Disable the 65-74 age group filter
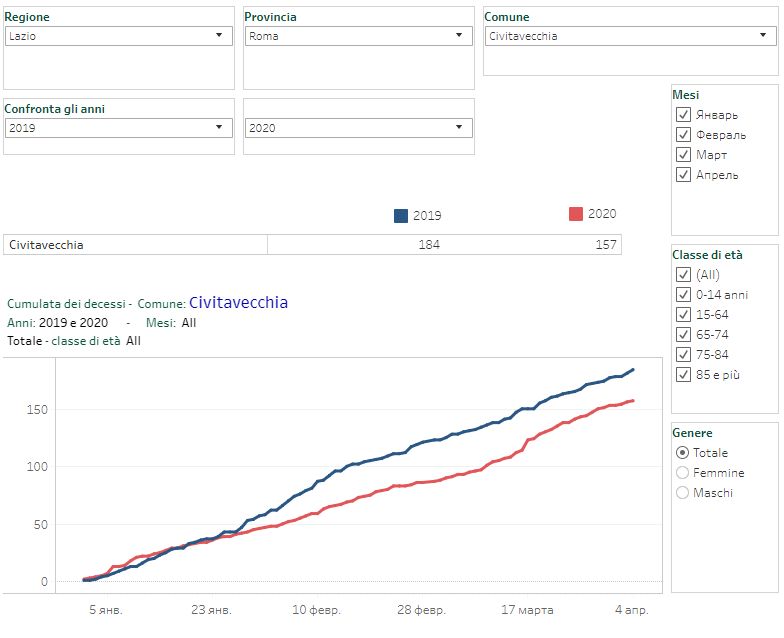This screenshot has height=638, width=784. 684,335
